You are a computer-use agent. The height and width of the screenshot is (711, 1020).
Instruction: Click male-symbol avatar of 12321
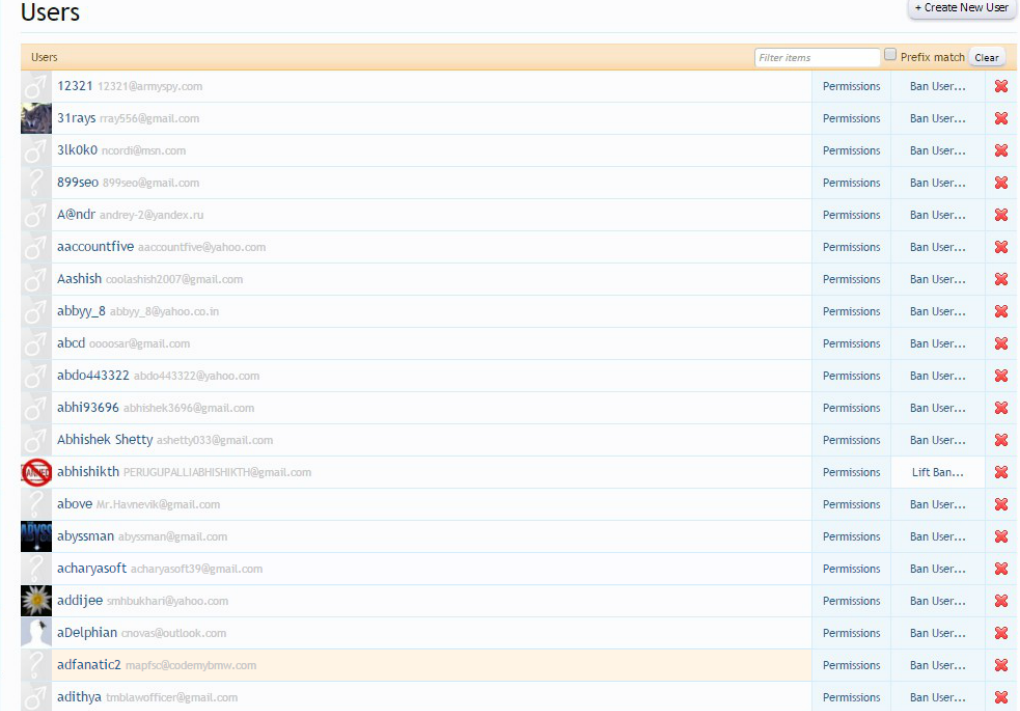(36, 86)
